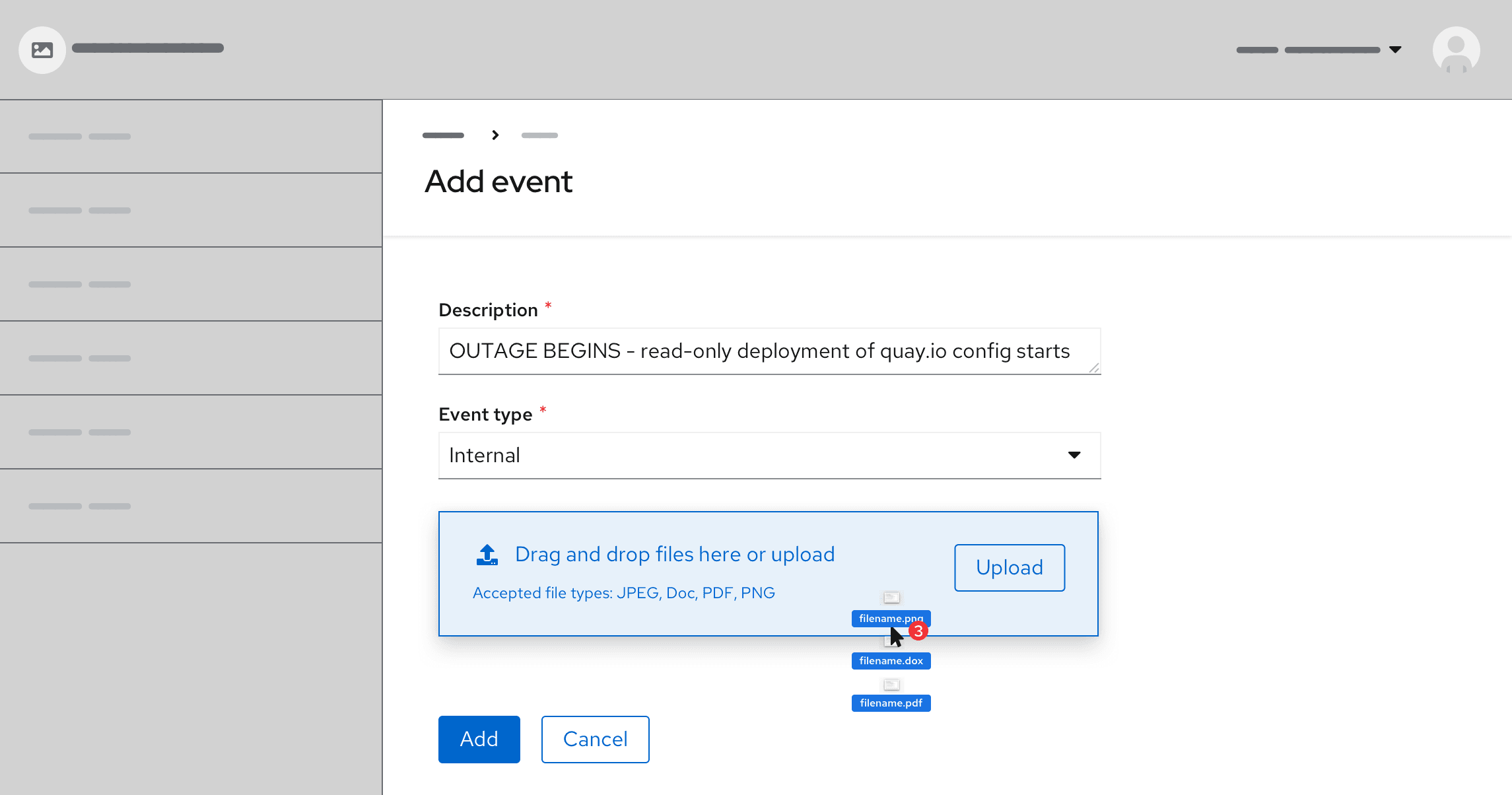Open the user avatar icon
Image resolution: width=1512 pixels, height=795 pixels.
click(1456, 50)
